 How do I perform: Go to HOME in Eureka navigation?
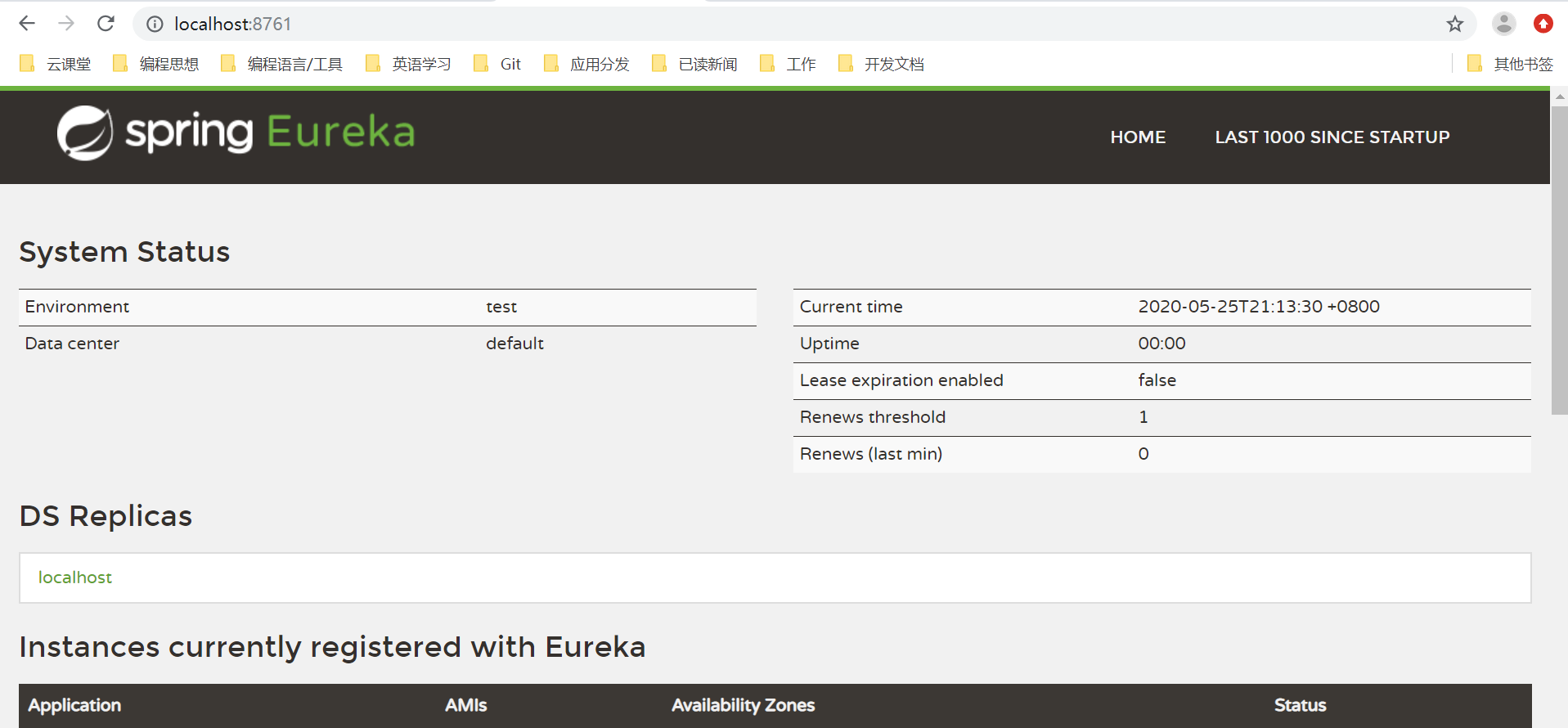[1138, 137]
